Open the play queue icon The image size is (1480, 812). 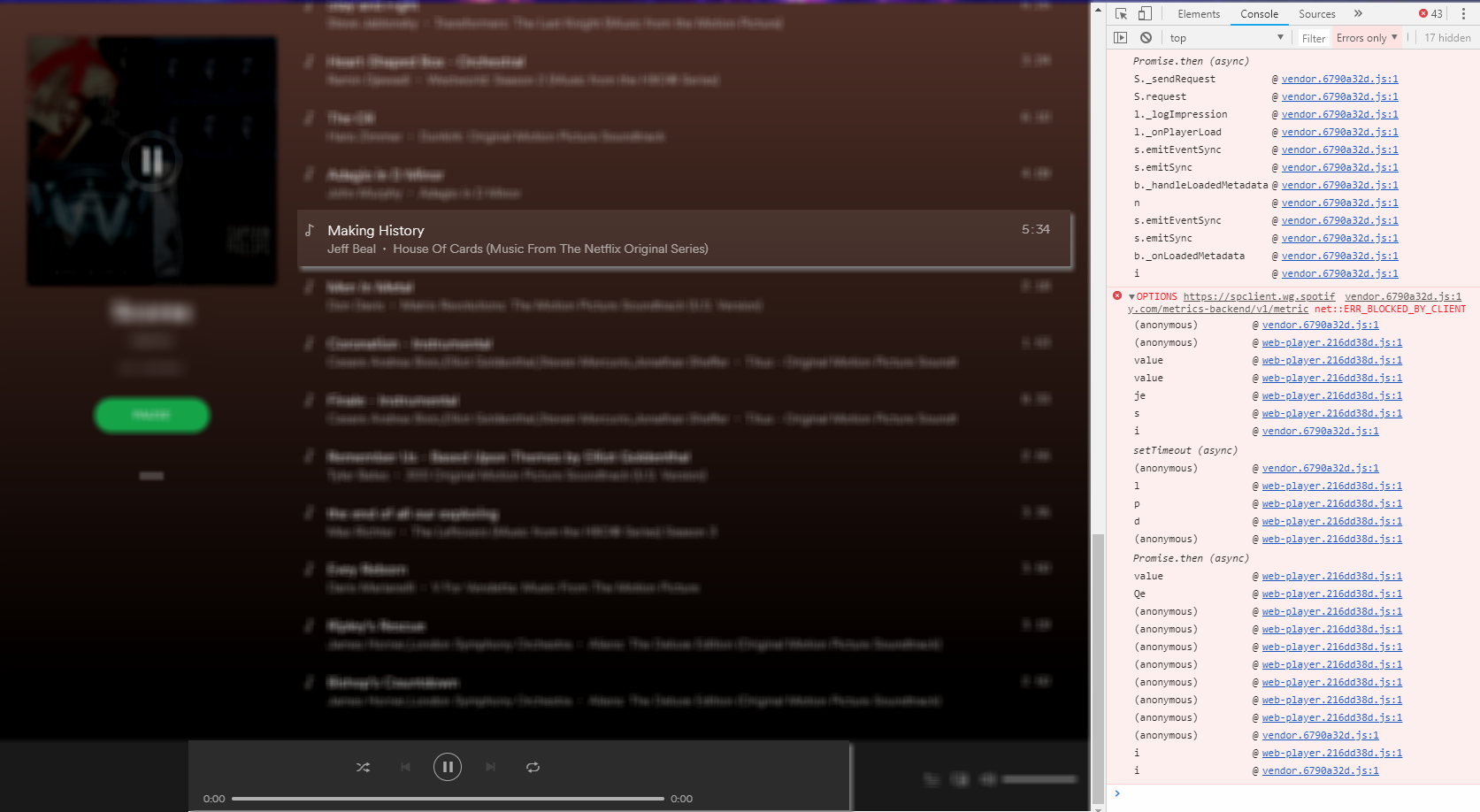pos(931,779)
